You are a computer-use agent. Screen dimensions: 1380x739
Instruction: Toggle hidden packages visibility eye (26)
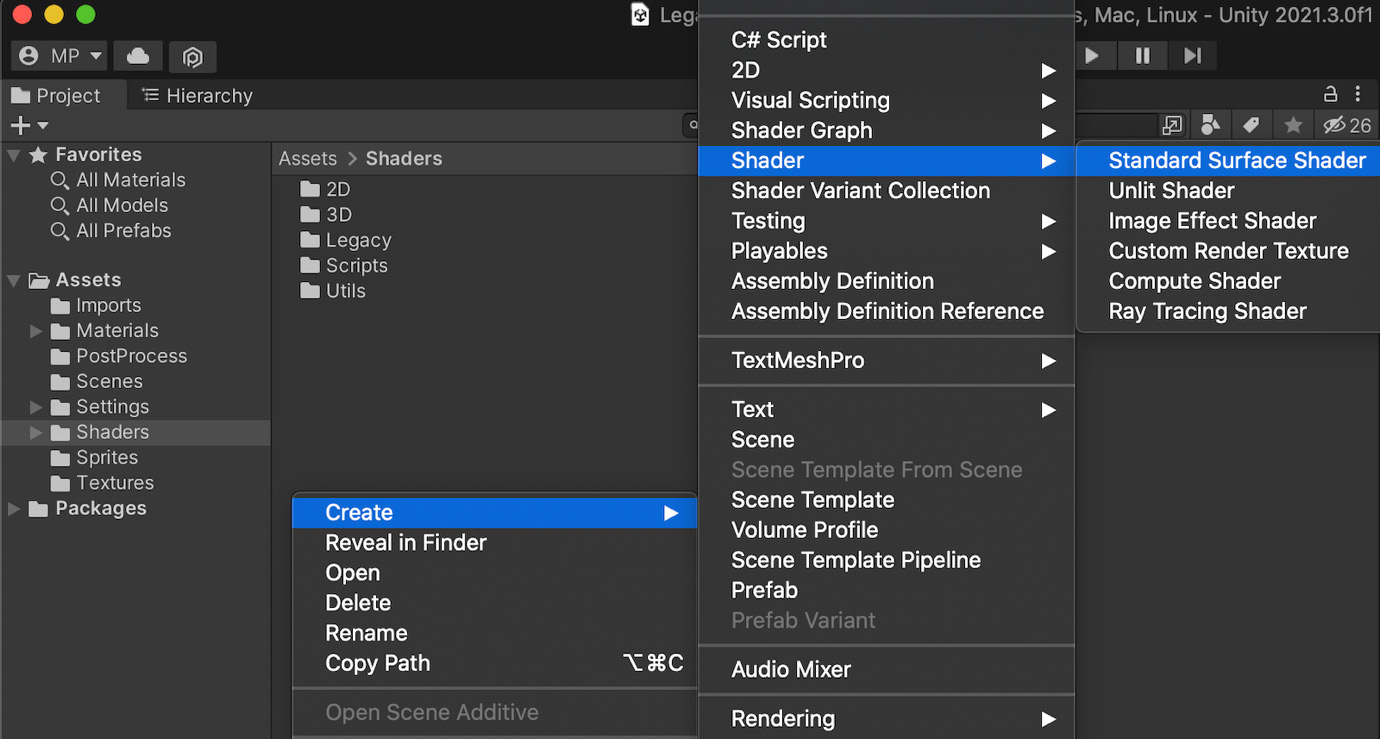[1346, 125]
